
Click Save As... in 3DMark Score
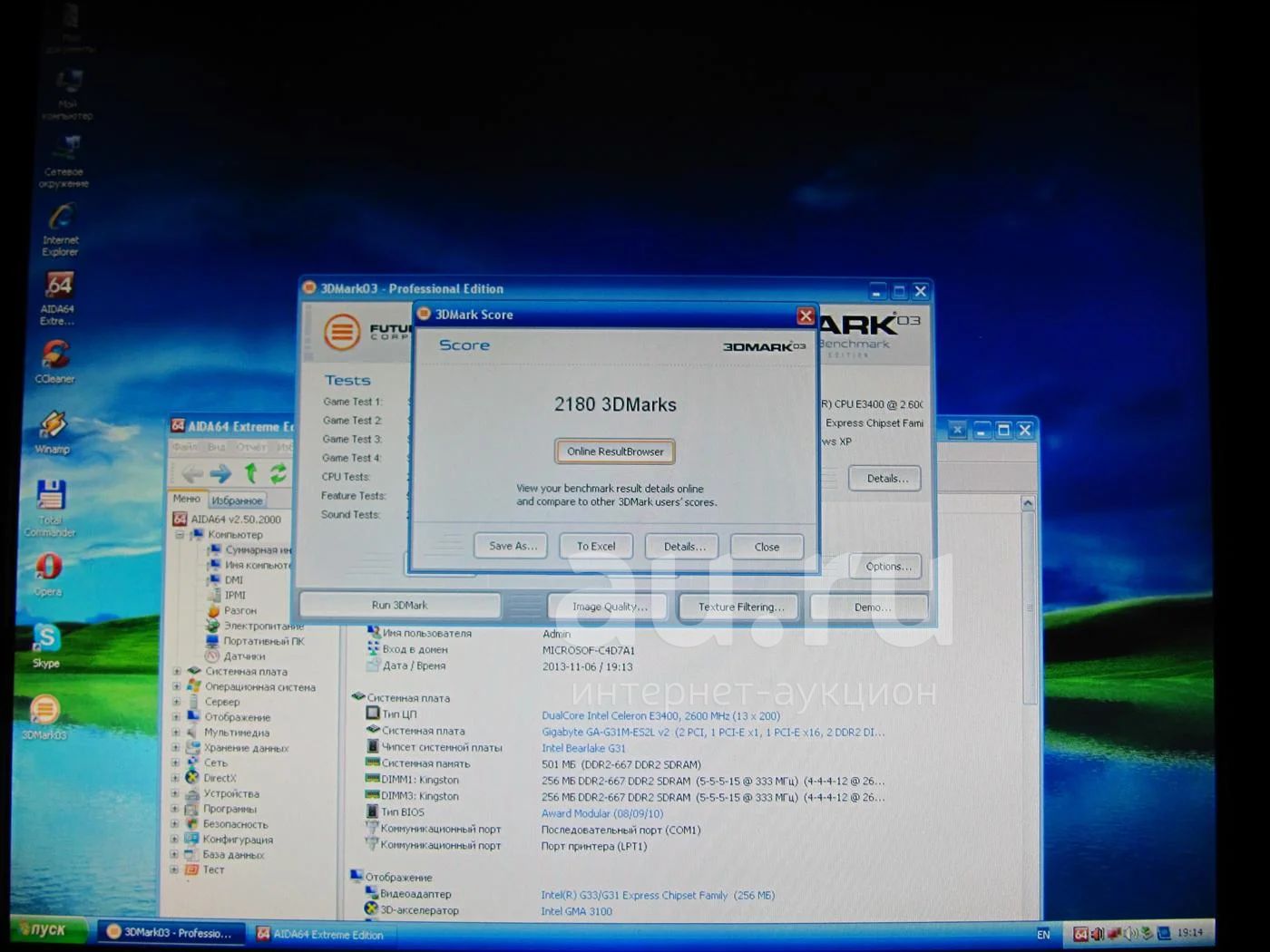(513, 546)
